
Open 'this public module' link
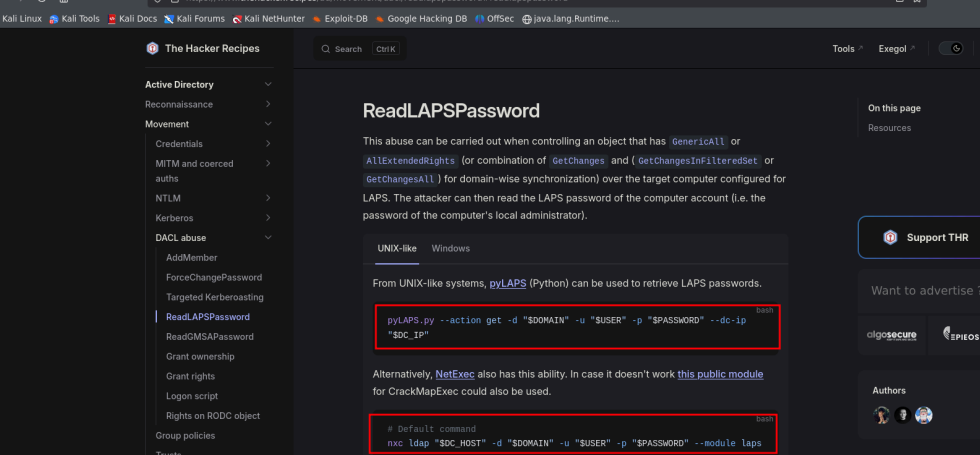pos(720,374)
